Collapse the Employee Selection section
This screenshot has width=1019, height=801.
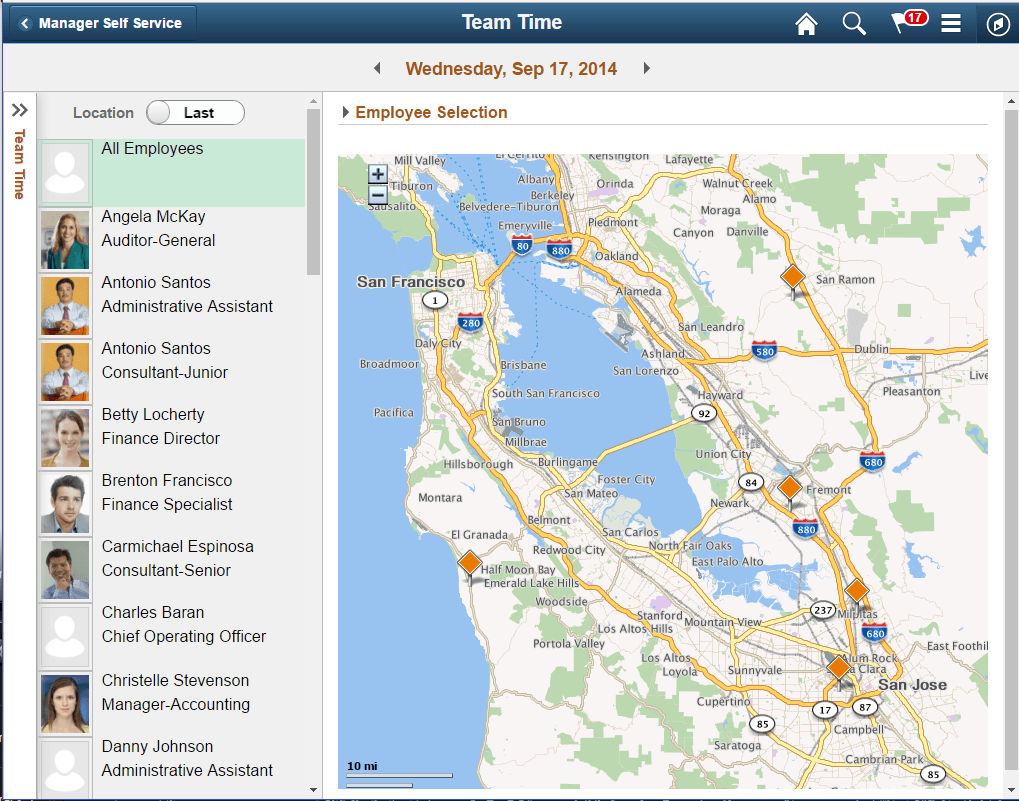347,112
